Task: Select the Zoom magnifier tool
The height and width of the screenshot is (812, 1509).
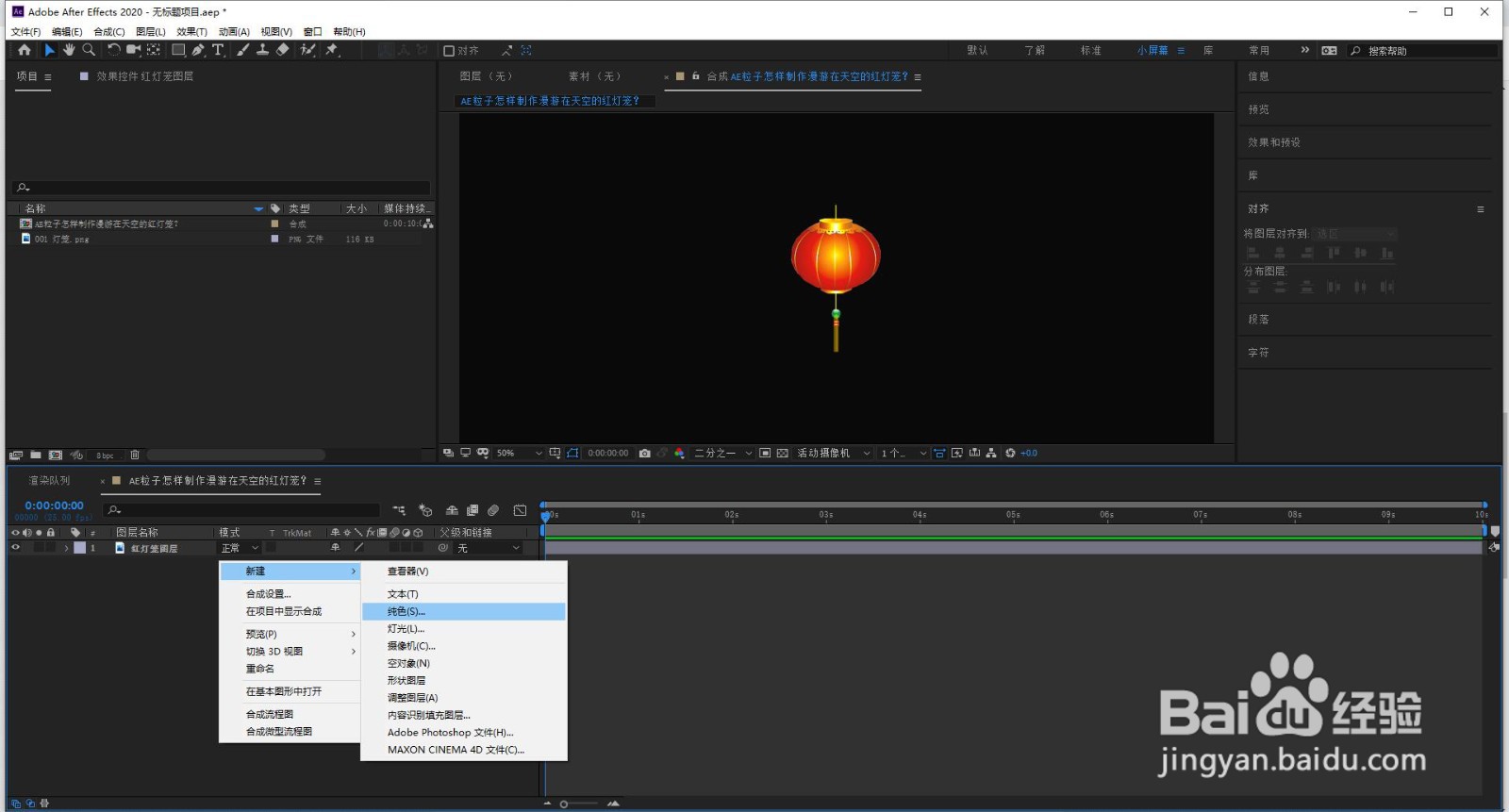Action: 89,50
